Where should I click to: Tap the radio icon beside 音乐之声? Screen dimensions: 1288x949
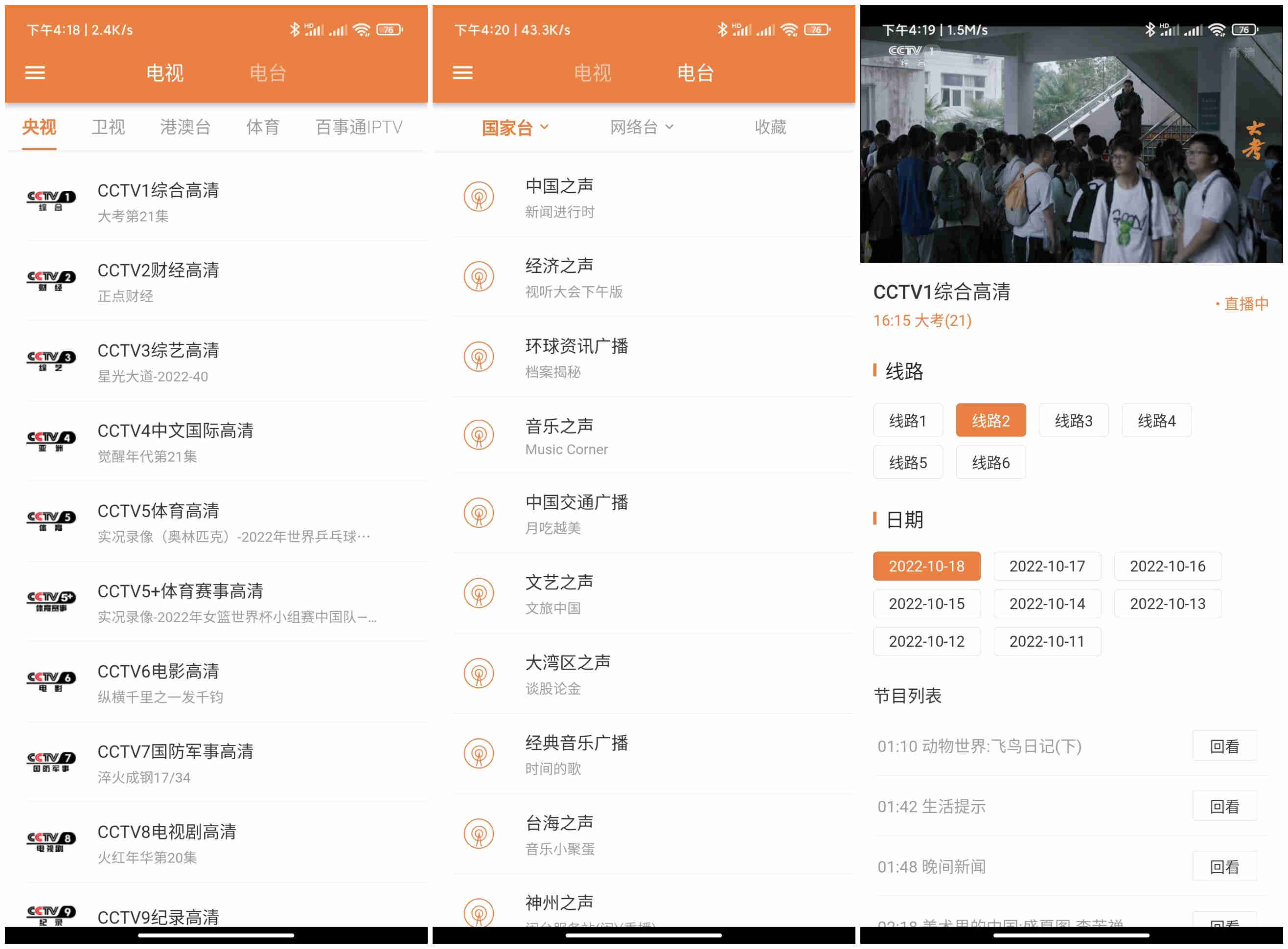(479, 435)
